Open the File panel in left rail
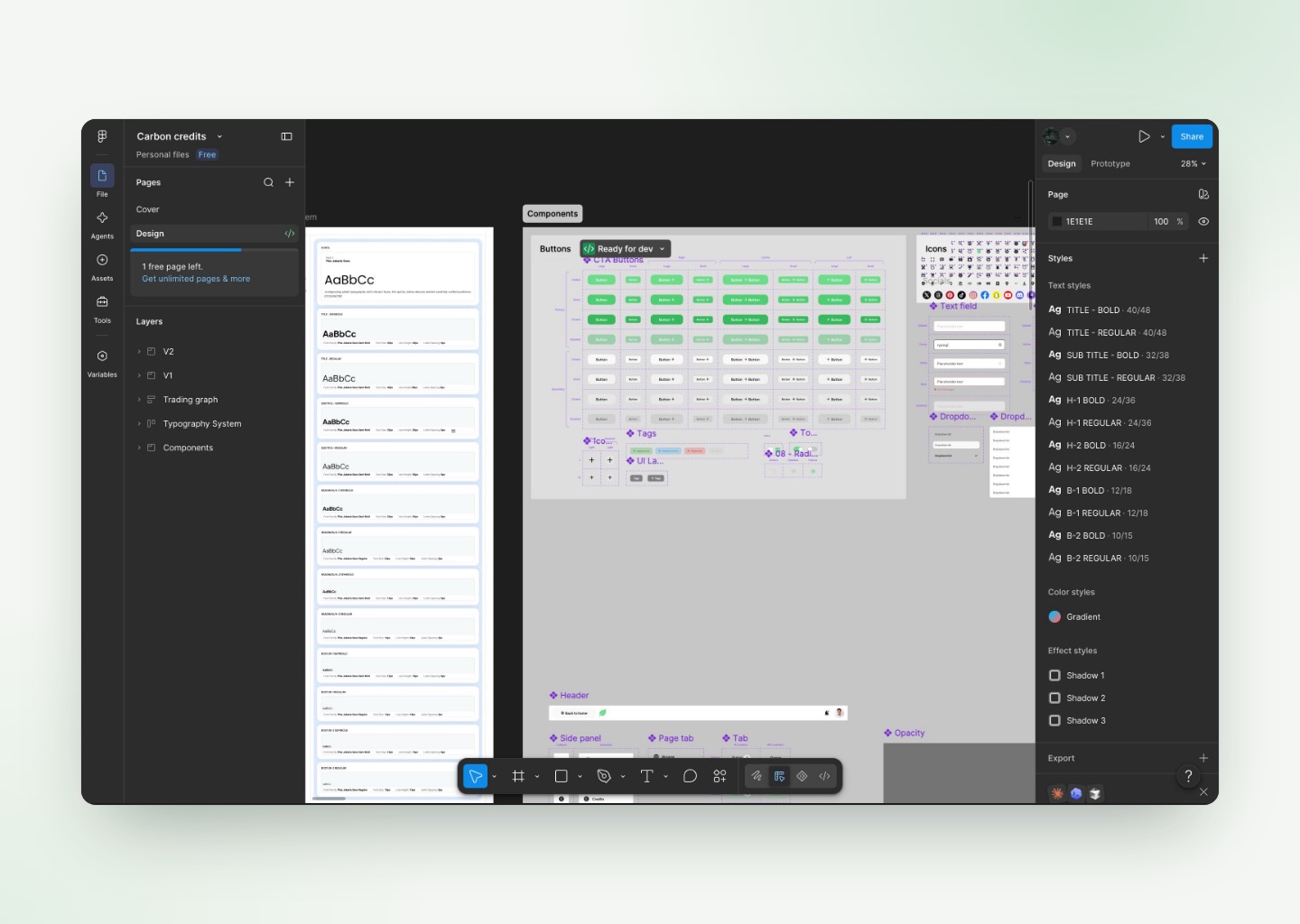This screenshot has height=924, width=1300. [102, 180]
